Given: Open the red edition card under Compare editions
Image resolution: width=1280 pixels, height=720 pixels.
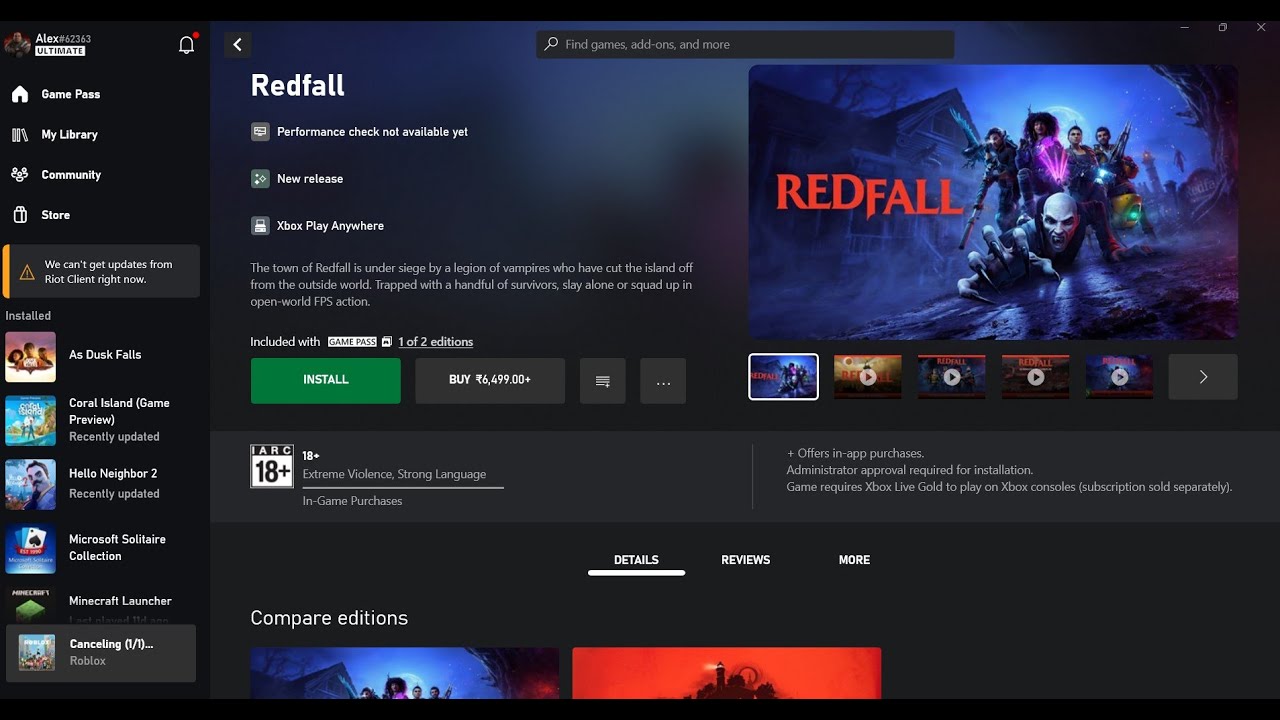Looking at the screenshot, I should click(x=727, y=673).
